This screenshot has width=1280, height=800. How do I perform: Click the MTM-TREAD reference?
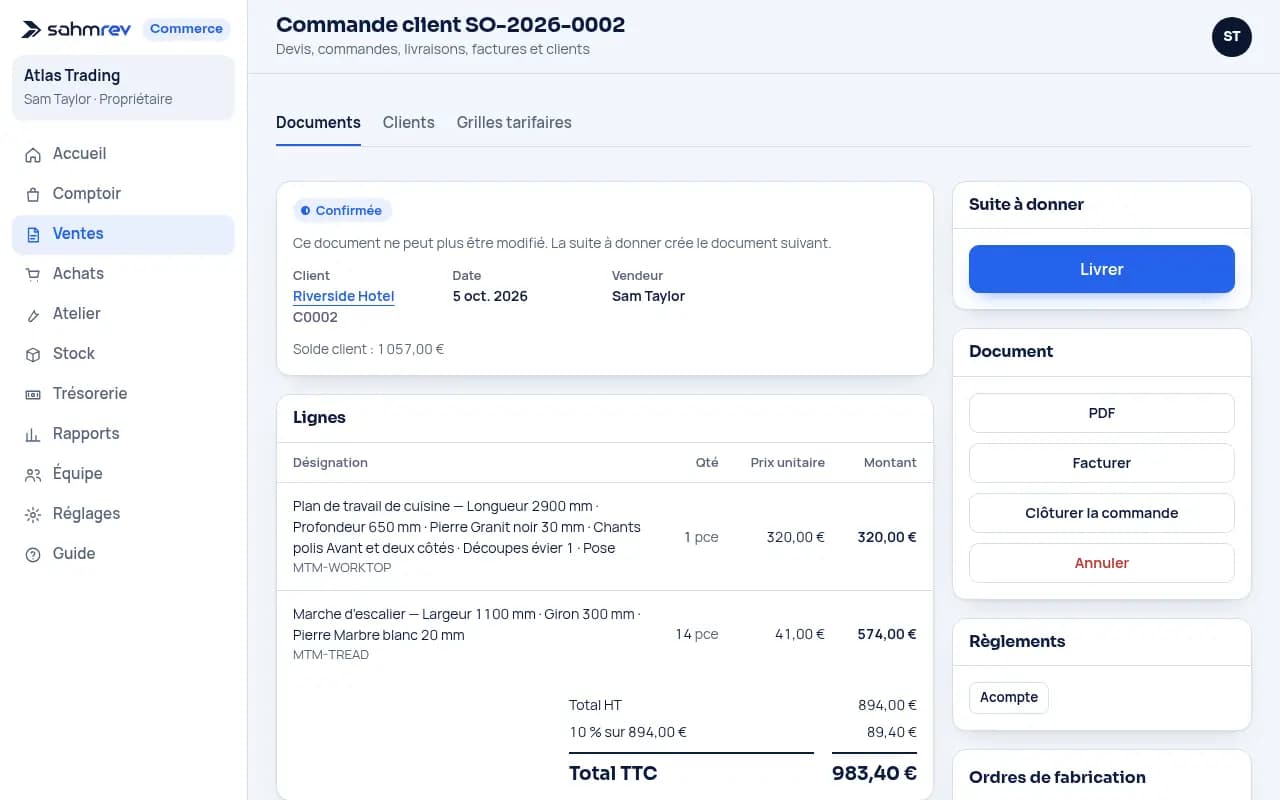pos(331,655)
